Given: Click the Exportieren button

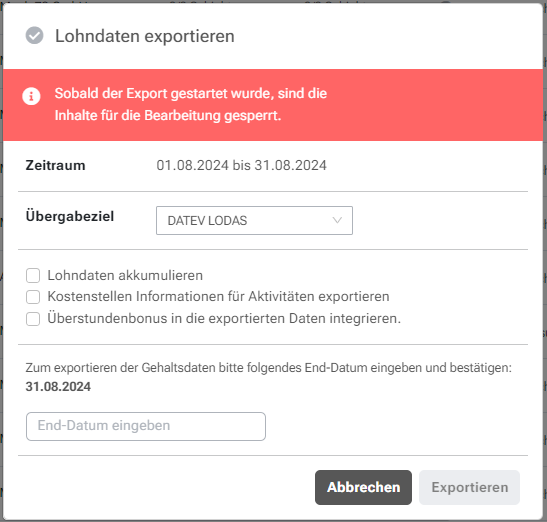Looking at the screenshot, I should coord(469,487).
